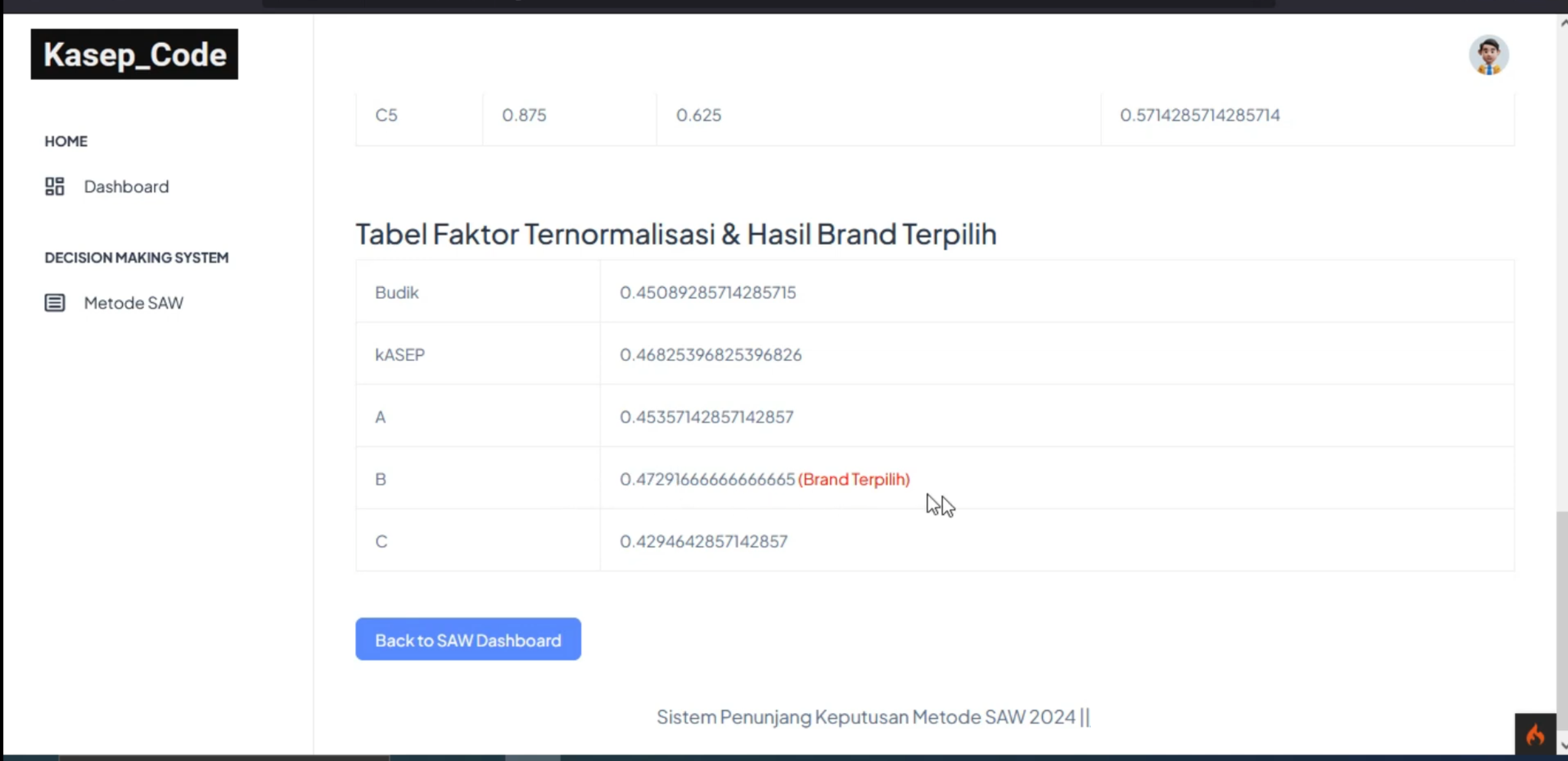Click the orange flame icon button
The width and height of the screenshot is (1568, 761).
[x=1535, y=734]
